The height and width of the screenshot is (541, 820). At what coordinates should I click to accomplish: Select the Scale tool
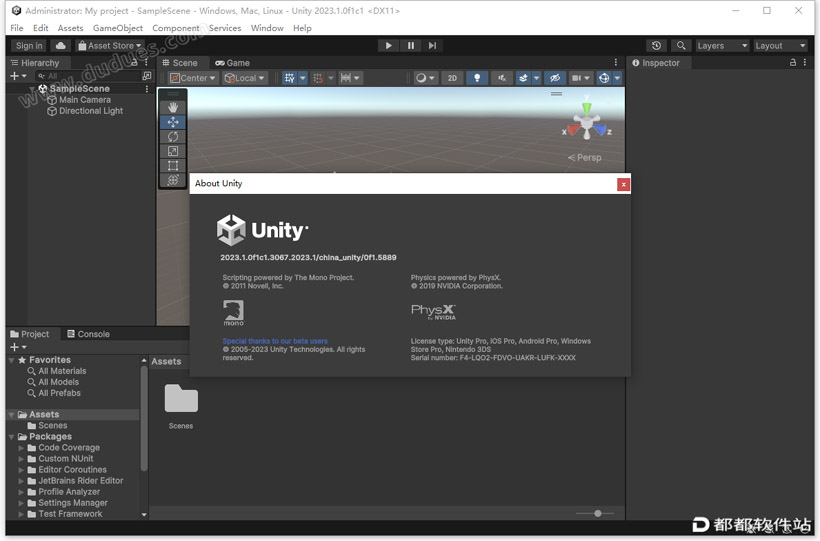coord(173,151)
